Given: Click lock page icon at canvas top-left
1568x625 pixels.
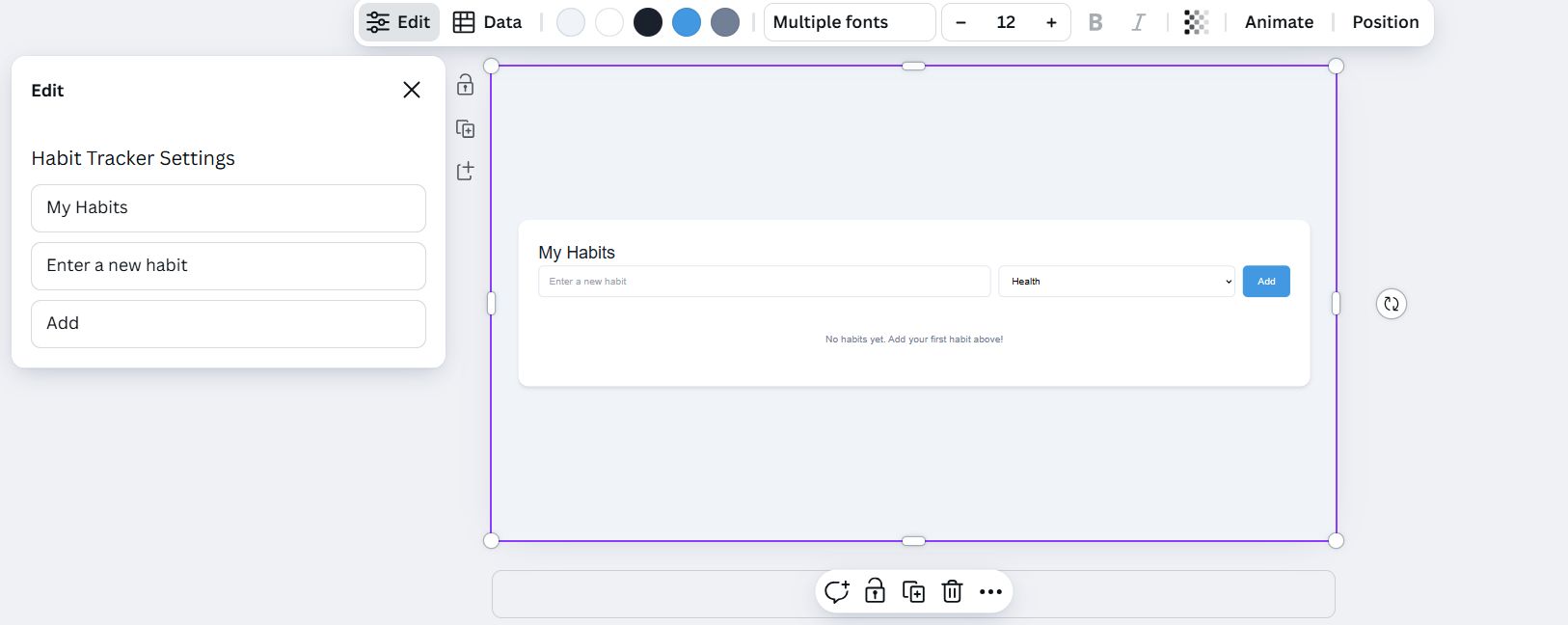Looking at the screenshot, I should [466, 85].
